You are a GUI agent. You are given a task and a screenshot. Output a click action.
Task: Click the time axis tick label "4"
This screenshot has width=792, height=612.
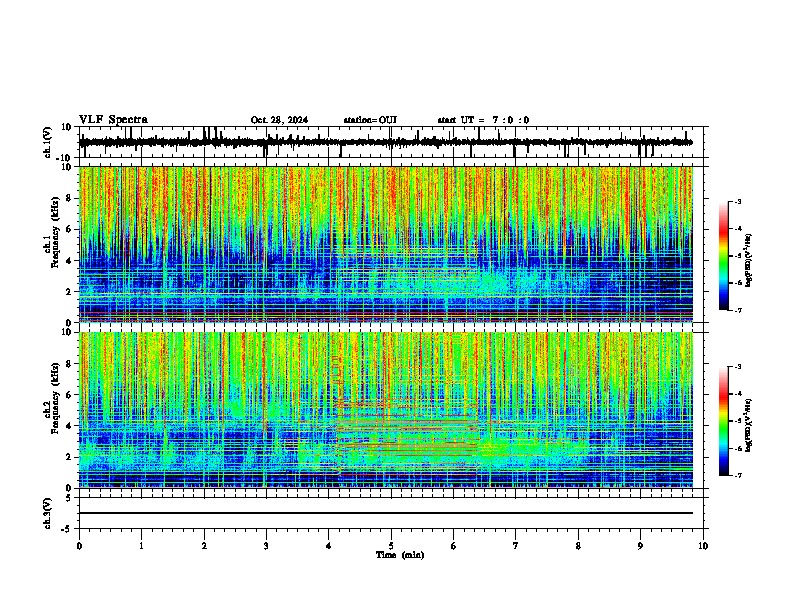(x=329, y=546)
